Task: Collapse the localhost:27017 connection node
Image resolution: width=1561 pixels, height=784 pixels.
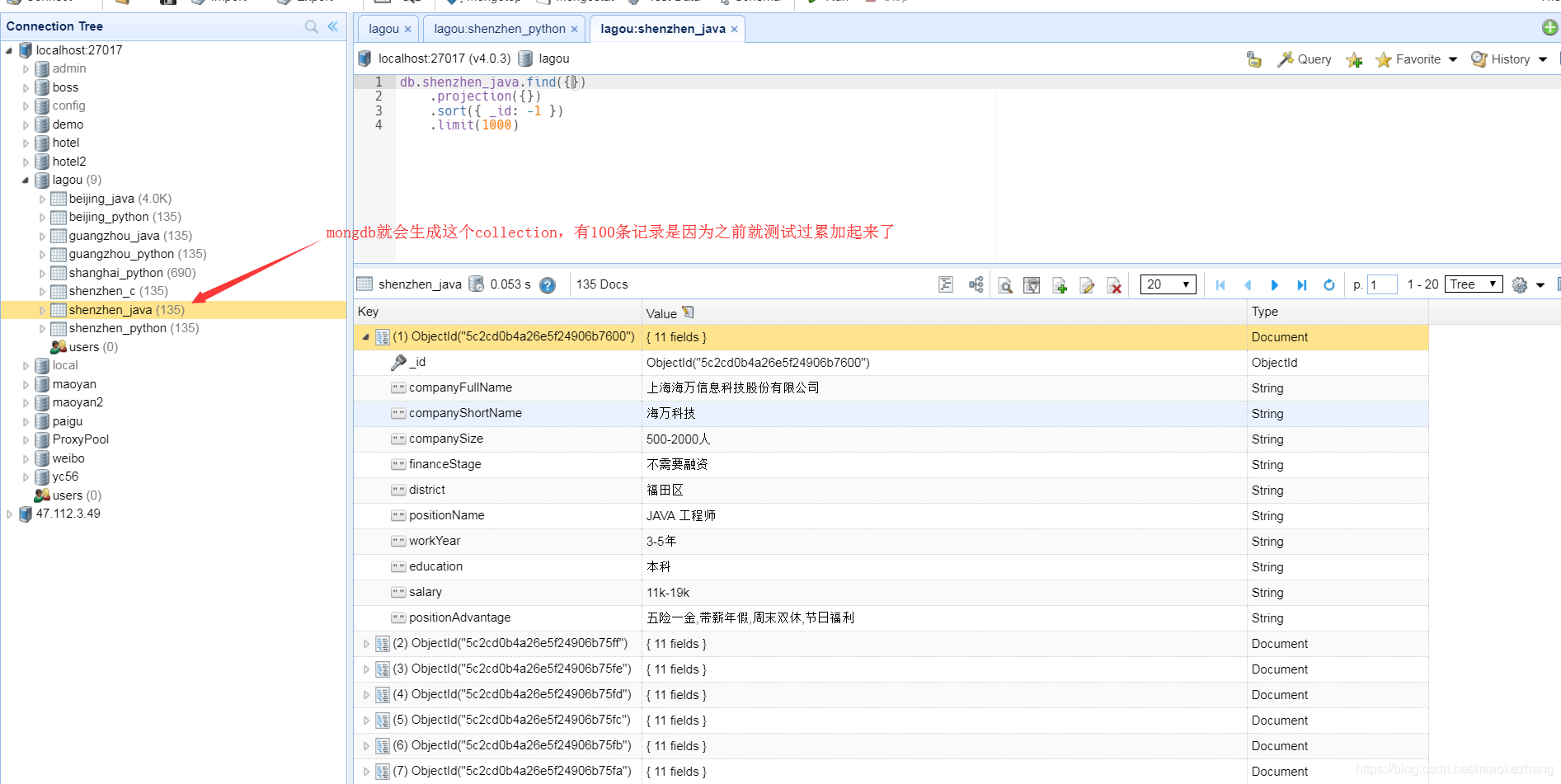Action: (x=9, y=50)
